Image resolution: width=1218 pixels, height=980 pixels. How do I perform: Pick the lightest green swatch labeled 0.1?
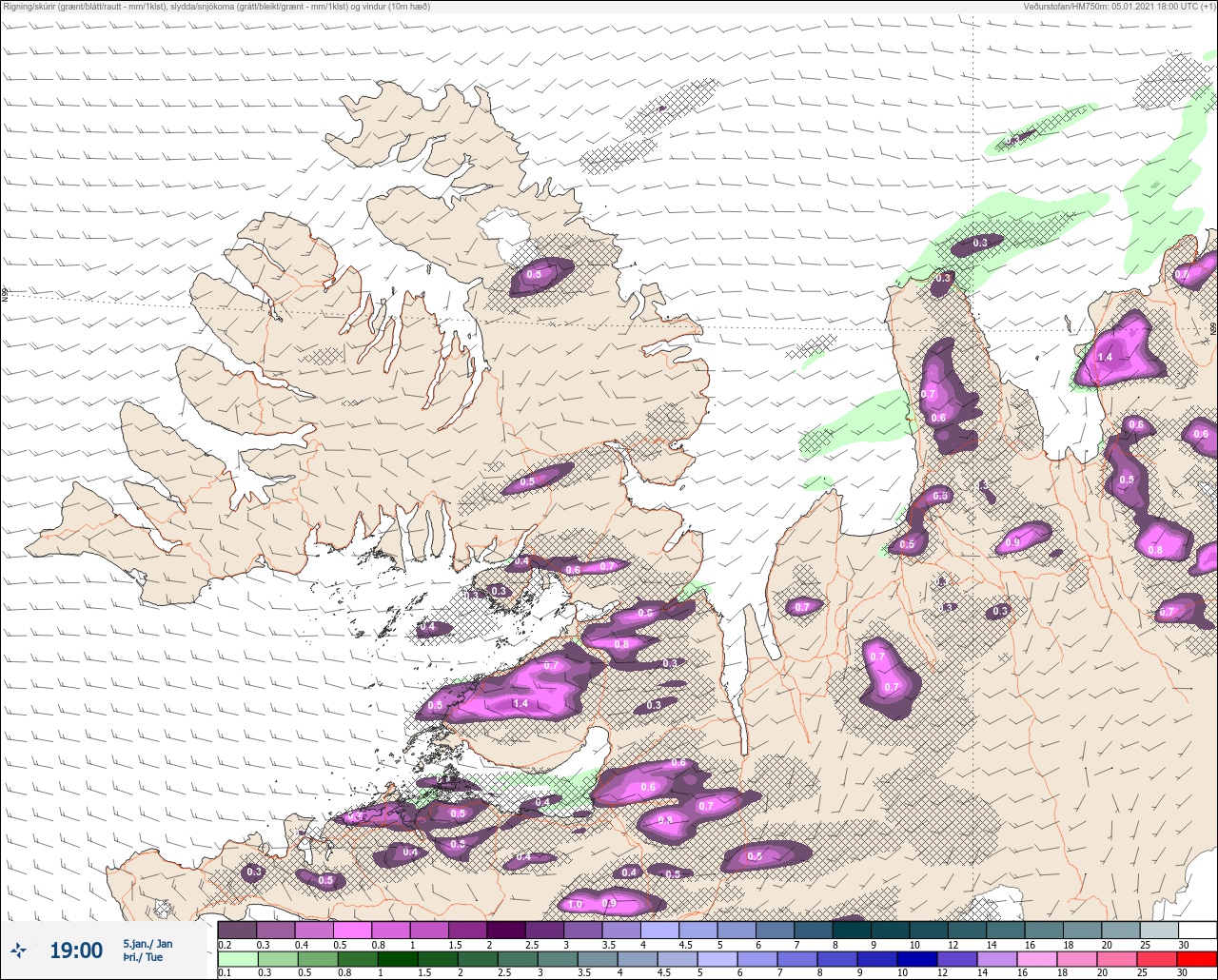237,958
